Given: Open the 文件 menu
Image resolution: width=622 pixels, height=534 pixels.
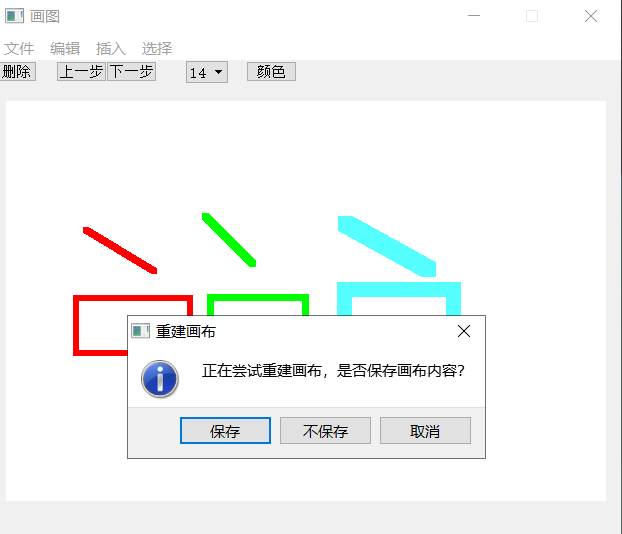Looking at the screenshot, I should point(19,49).
